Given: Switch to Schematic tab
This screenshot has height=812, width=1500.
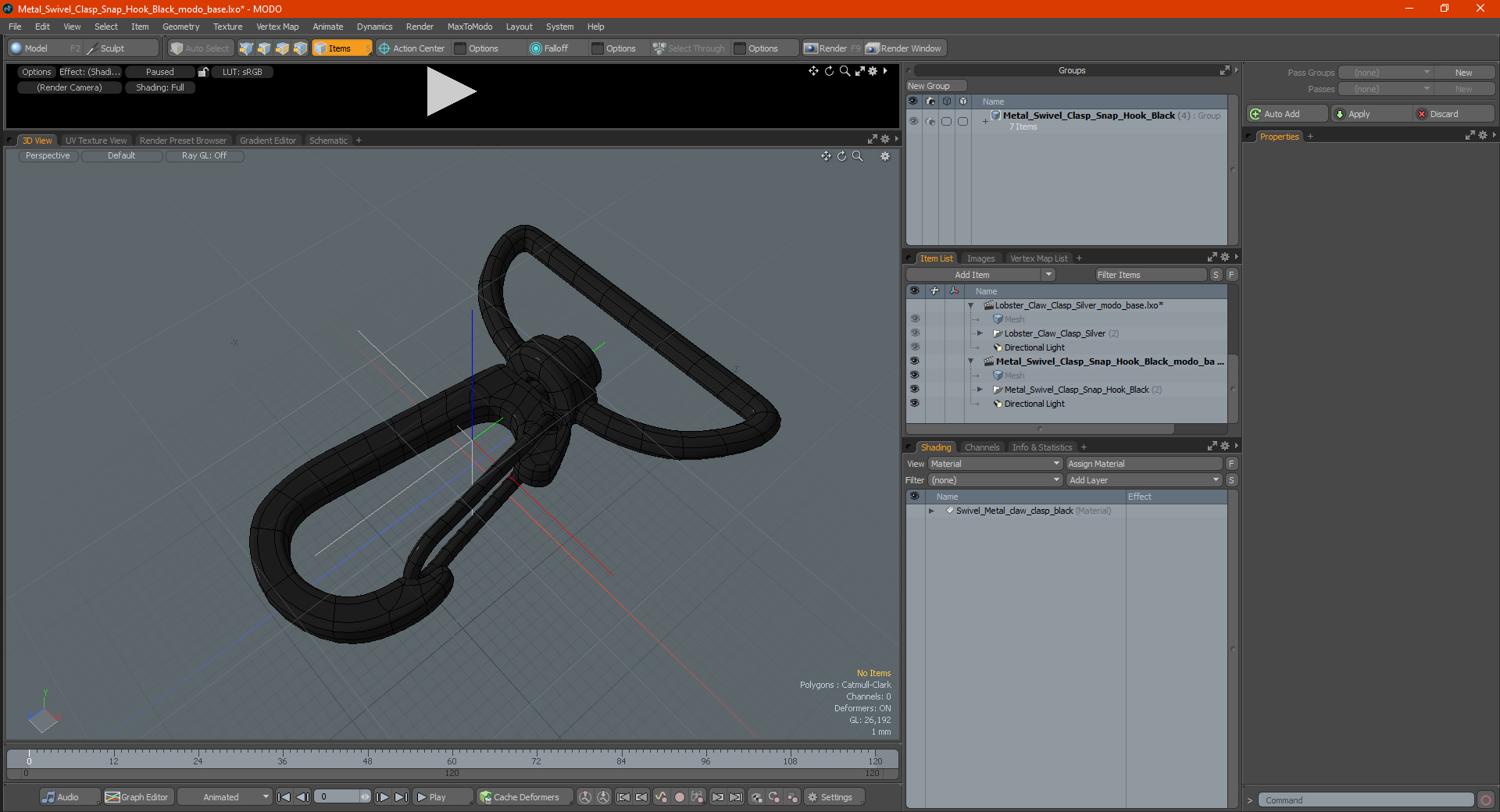Looking at the screenshot, I should tap(328, 141).
